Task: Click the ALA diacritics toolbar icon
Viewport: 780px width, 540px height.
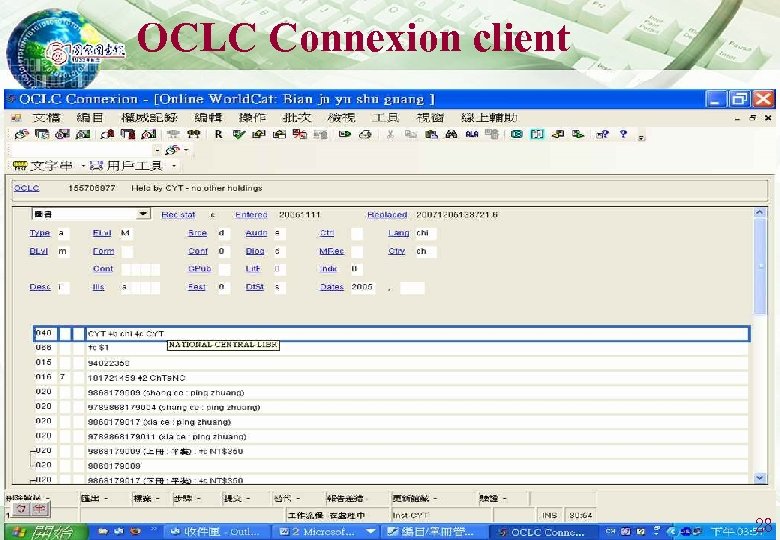Action: [x=472, y=134]
